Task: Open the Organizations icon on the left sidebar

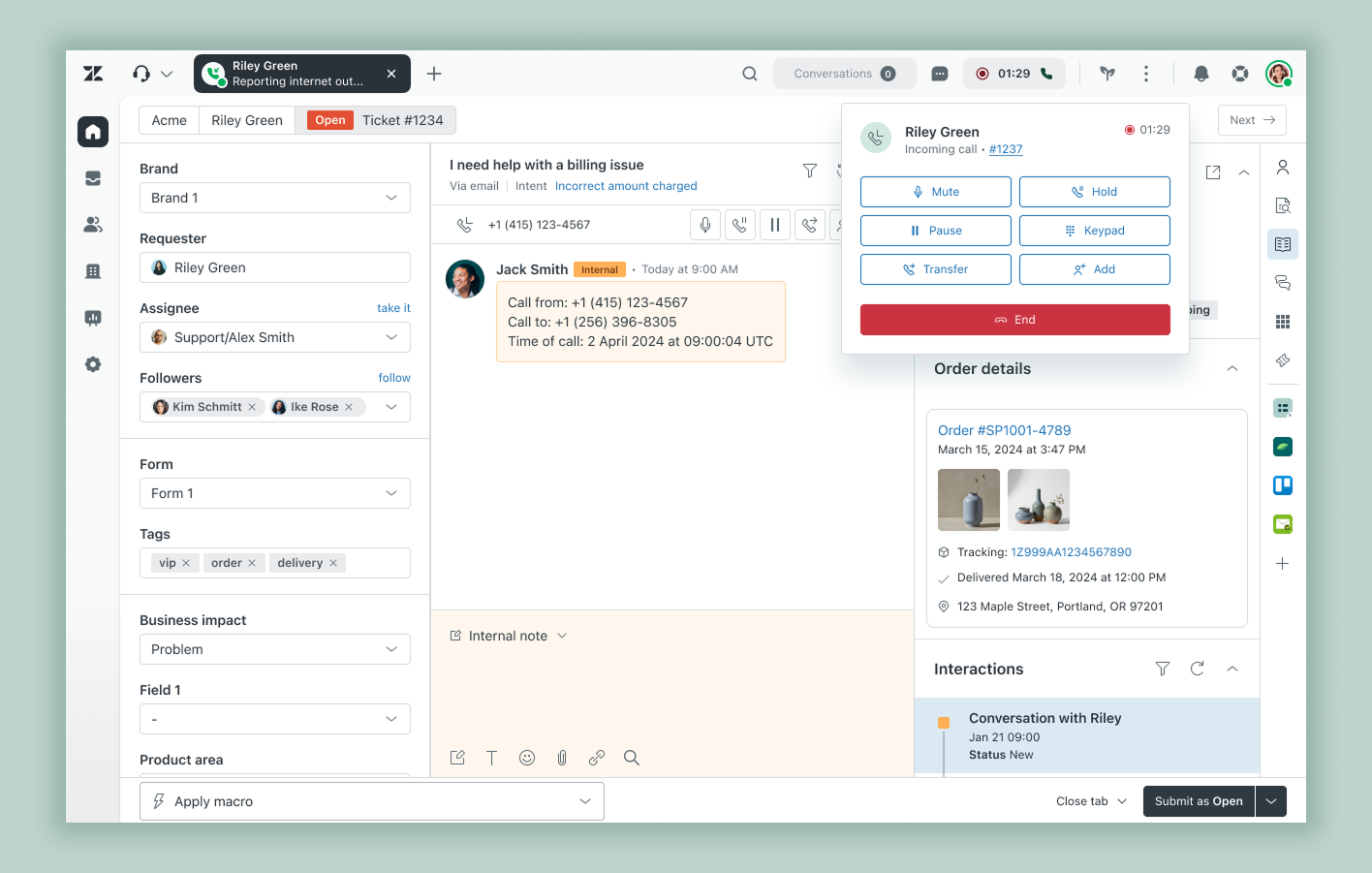Action: coord(92,271)
